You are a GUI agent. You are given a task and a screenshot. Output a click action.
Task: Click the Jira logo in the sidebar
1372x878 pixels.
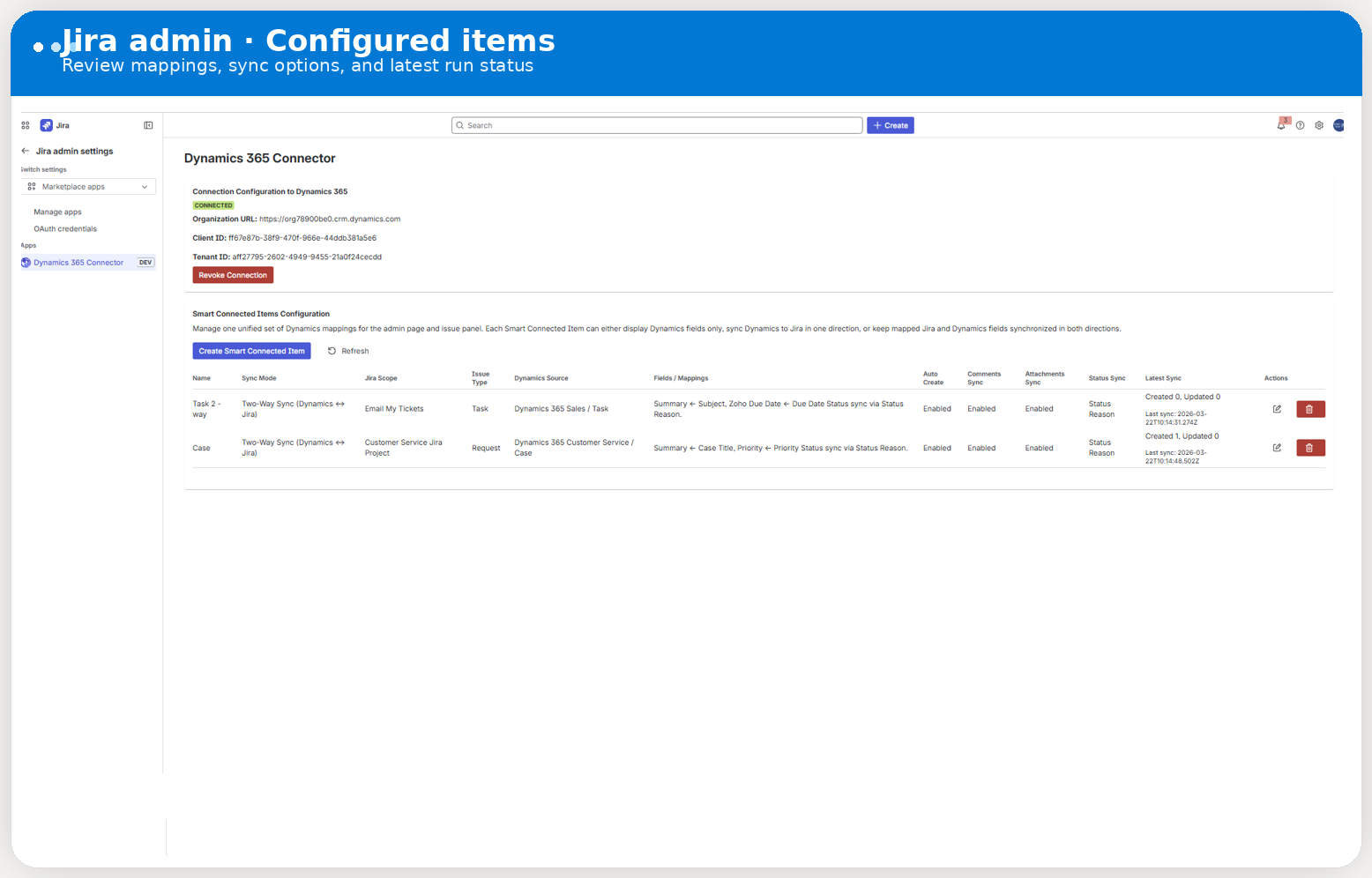point(47,125)
